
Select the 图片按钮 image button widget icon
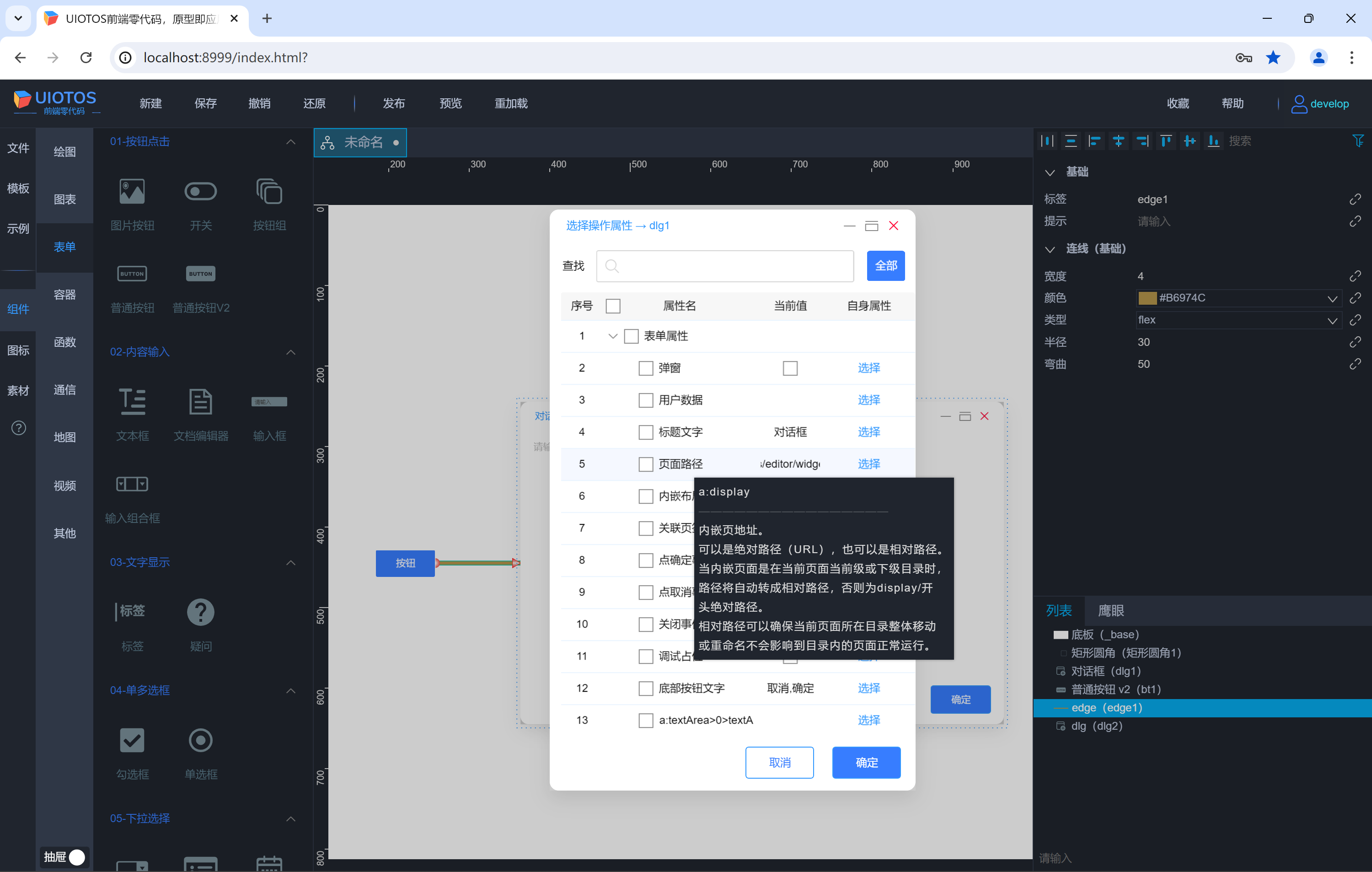point(132,192)
